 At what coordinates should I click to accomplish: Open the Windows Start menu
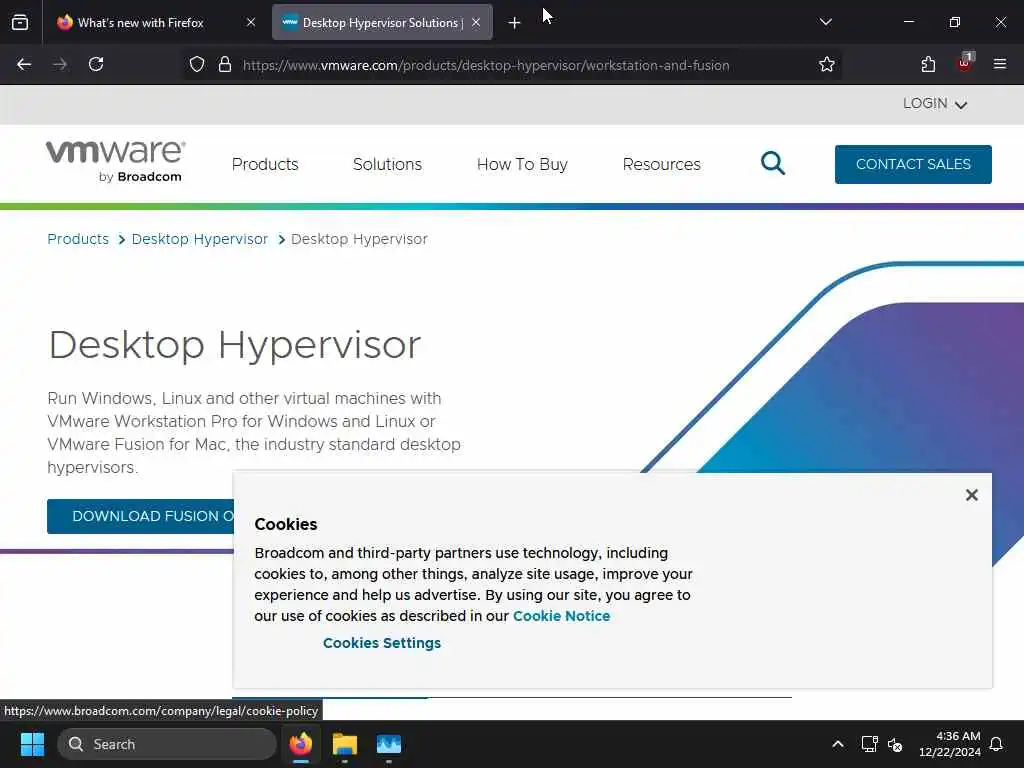pyautogui.click(x=32, y=744)
